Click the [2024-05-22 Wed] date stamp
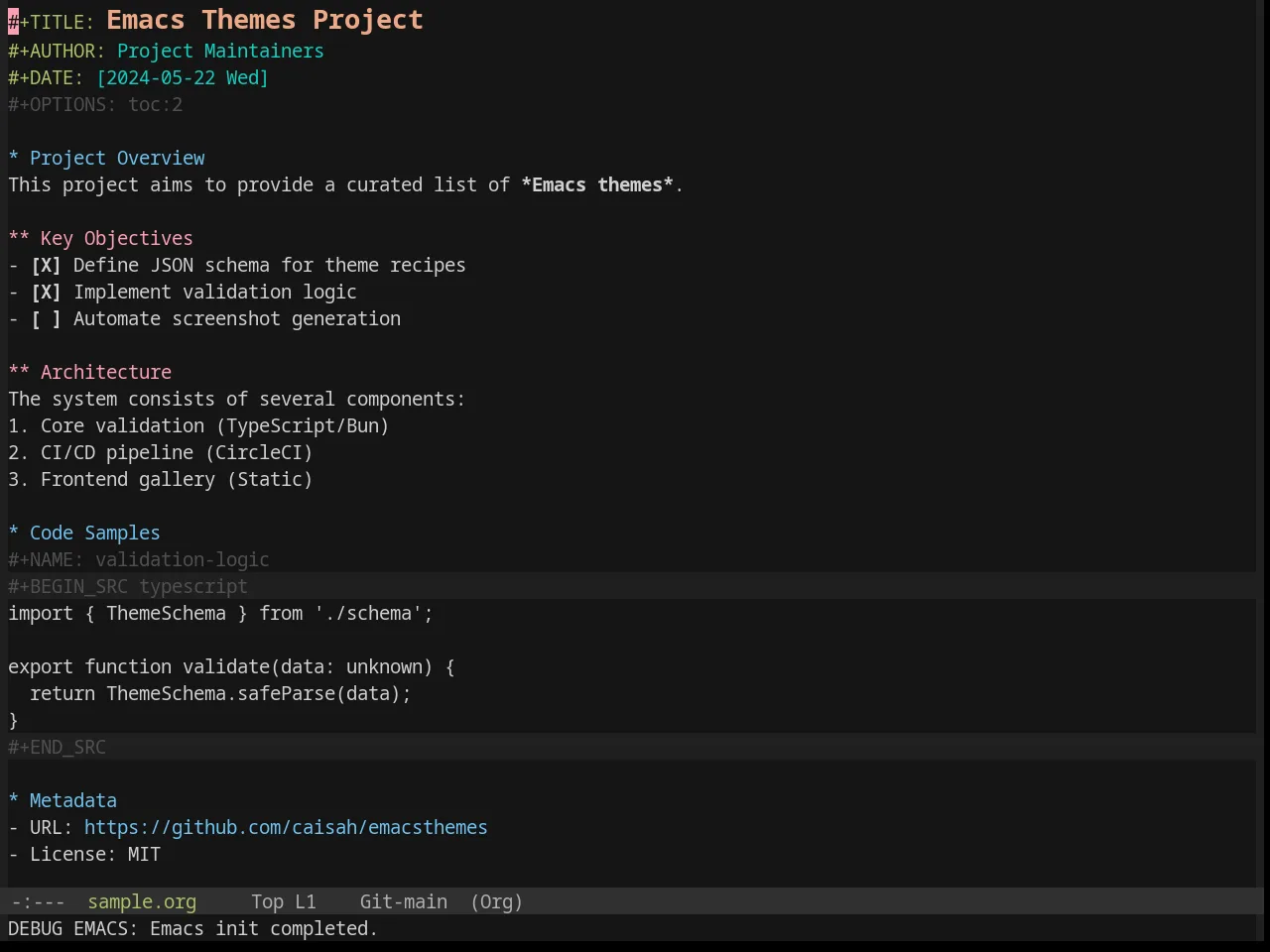1270x952 pixels. (183, 78)
